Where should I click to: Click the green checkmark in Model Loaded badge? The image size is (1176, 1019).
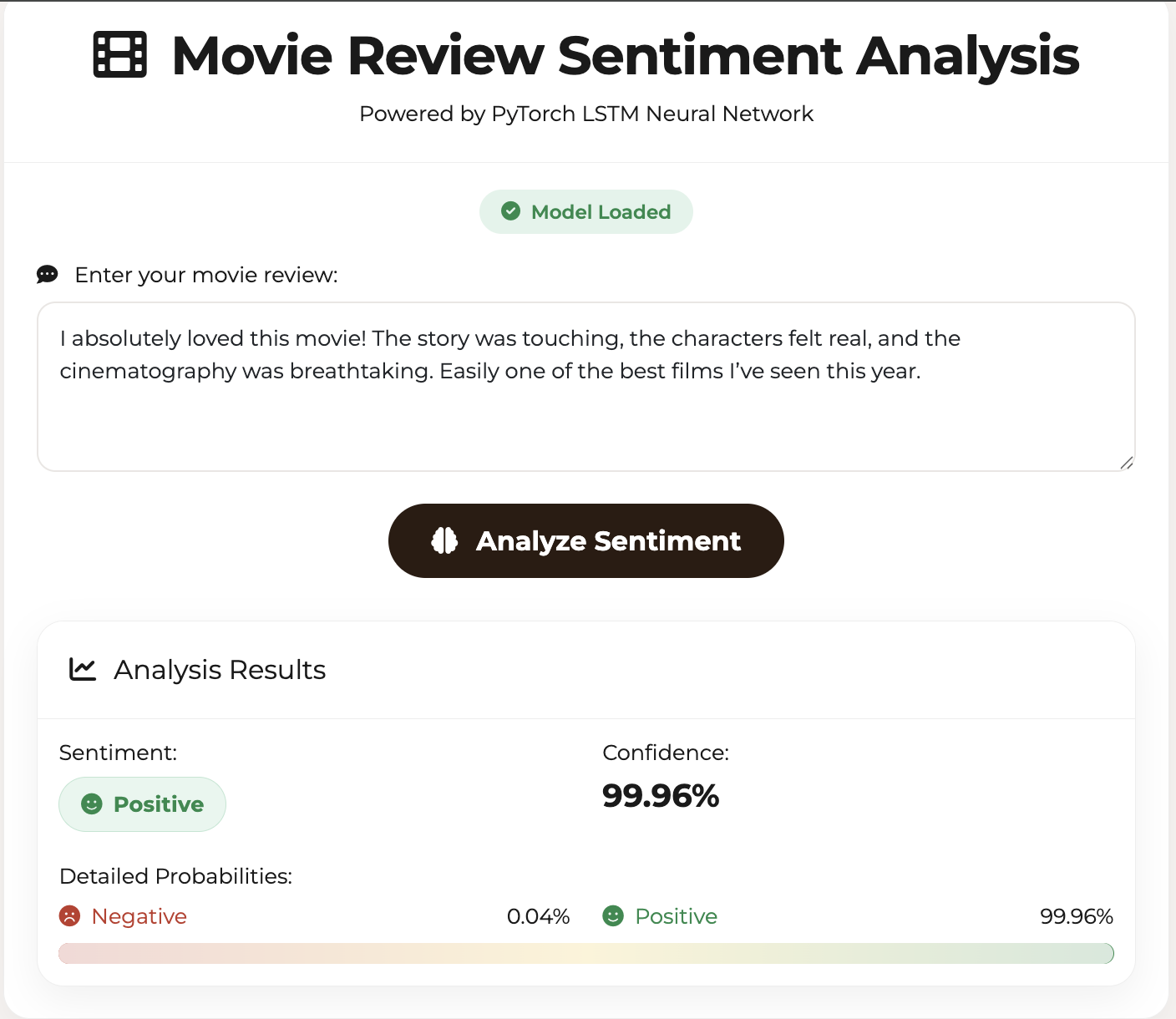tap(510, 211)
